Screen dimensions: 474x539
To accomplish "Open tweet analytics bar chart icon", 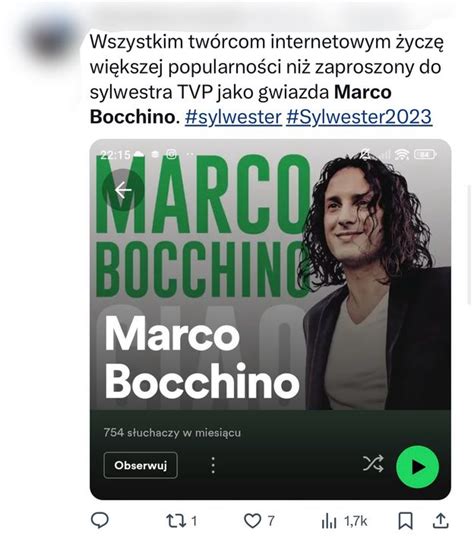I will coord(329,521).
